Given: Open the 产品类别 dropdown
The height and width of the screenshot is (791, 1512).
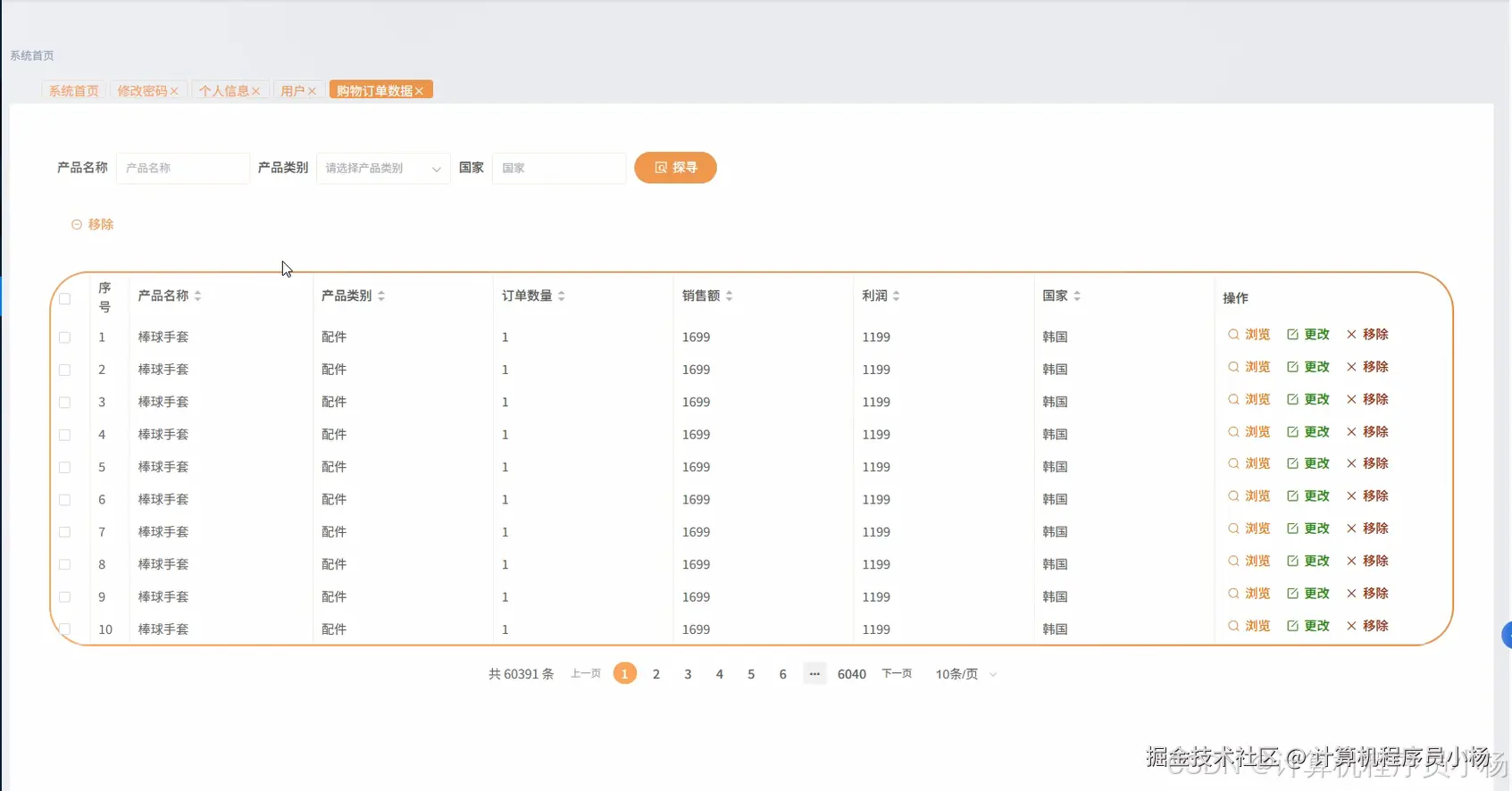Looking at the screenshot, I should (383, 168).
